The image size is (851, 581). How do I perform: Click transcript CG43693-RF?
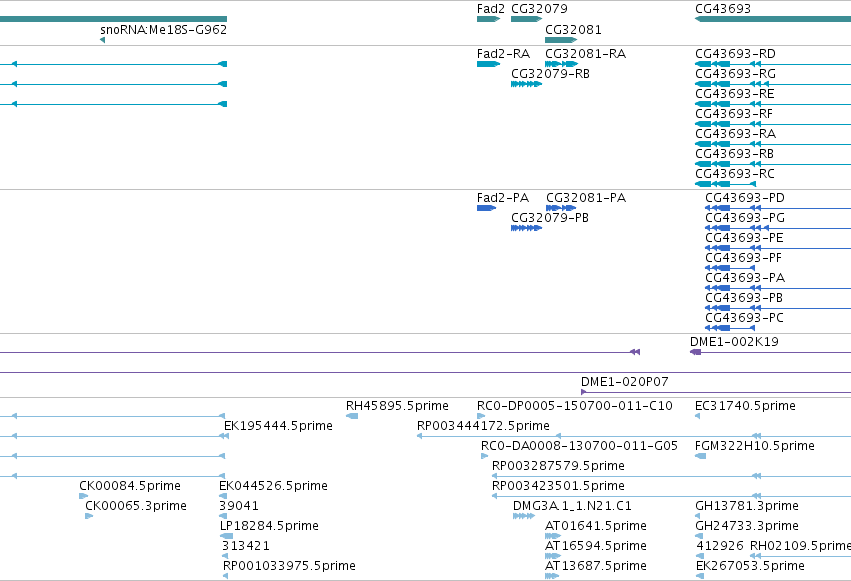click(x=773, y=124)
